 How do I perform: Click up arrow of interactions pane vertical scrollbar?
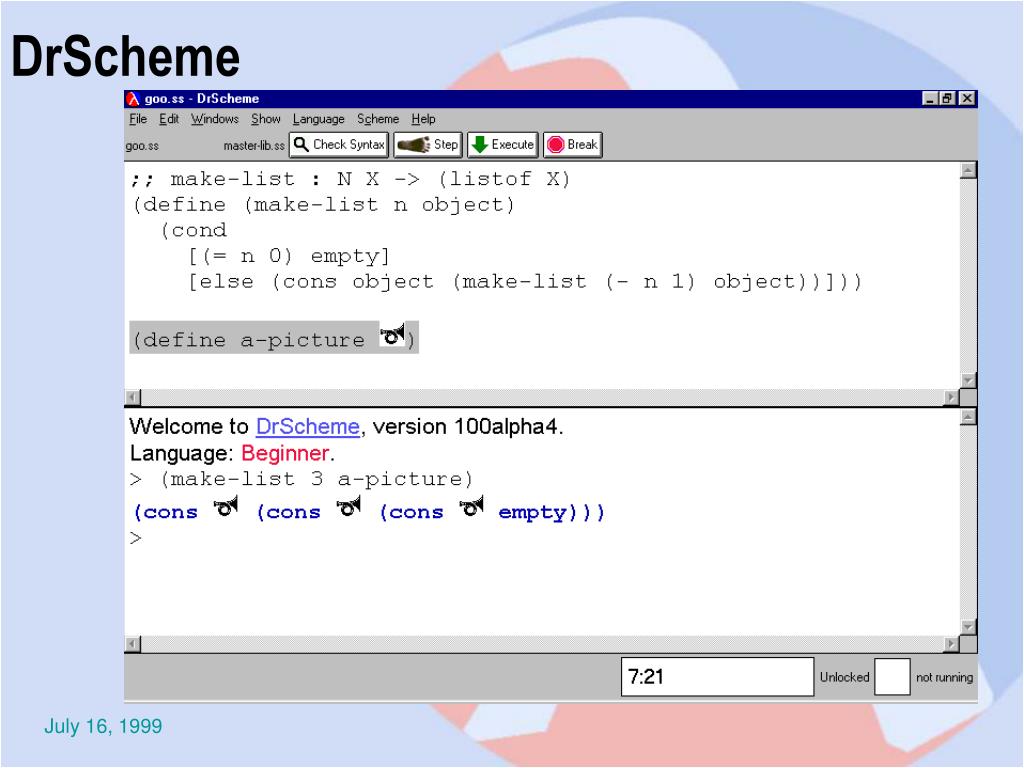tap(968, 417)
